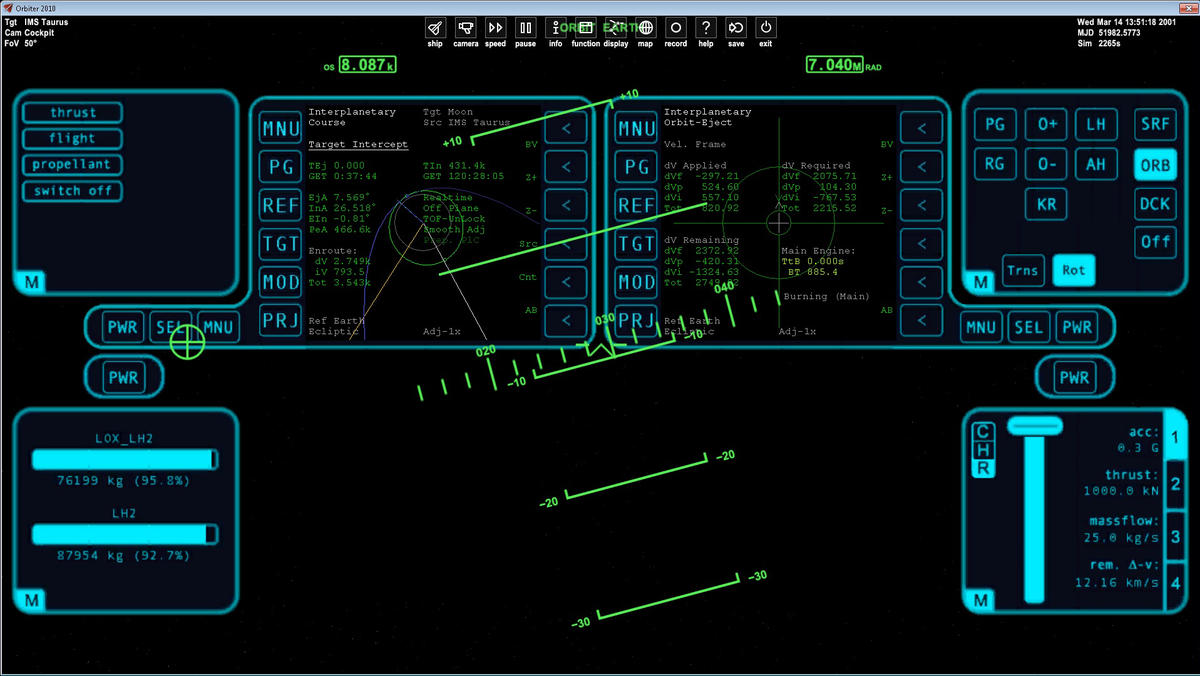Click the Z- arrow button on the Interplanetary Course MFD
This screenshot has width=1200, height=676.
565,205
